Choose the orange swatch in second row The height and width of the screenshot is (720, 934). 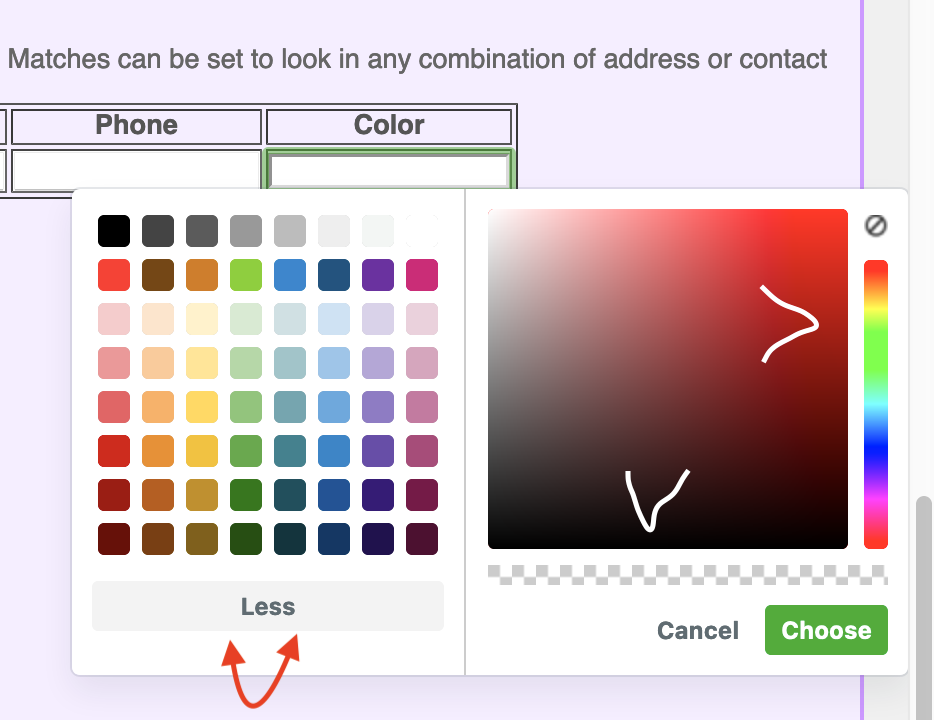tap(202, 275)
